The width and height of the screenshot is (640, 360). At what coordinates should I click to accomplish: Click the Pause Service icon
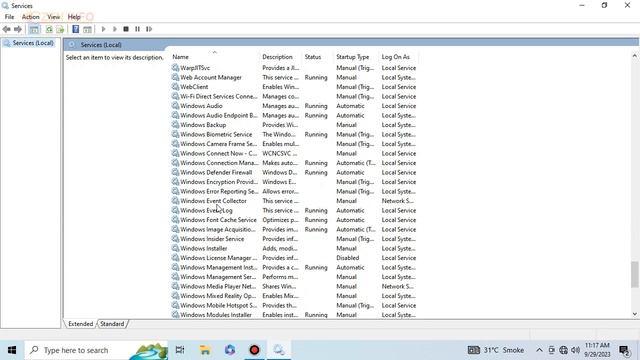[138, 29]
